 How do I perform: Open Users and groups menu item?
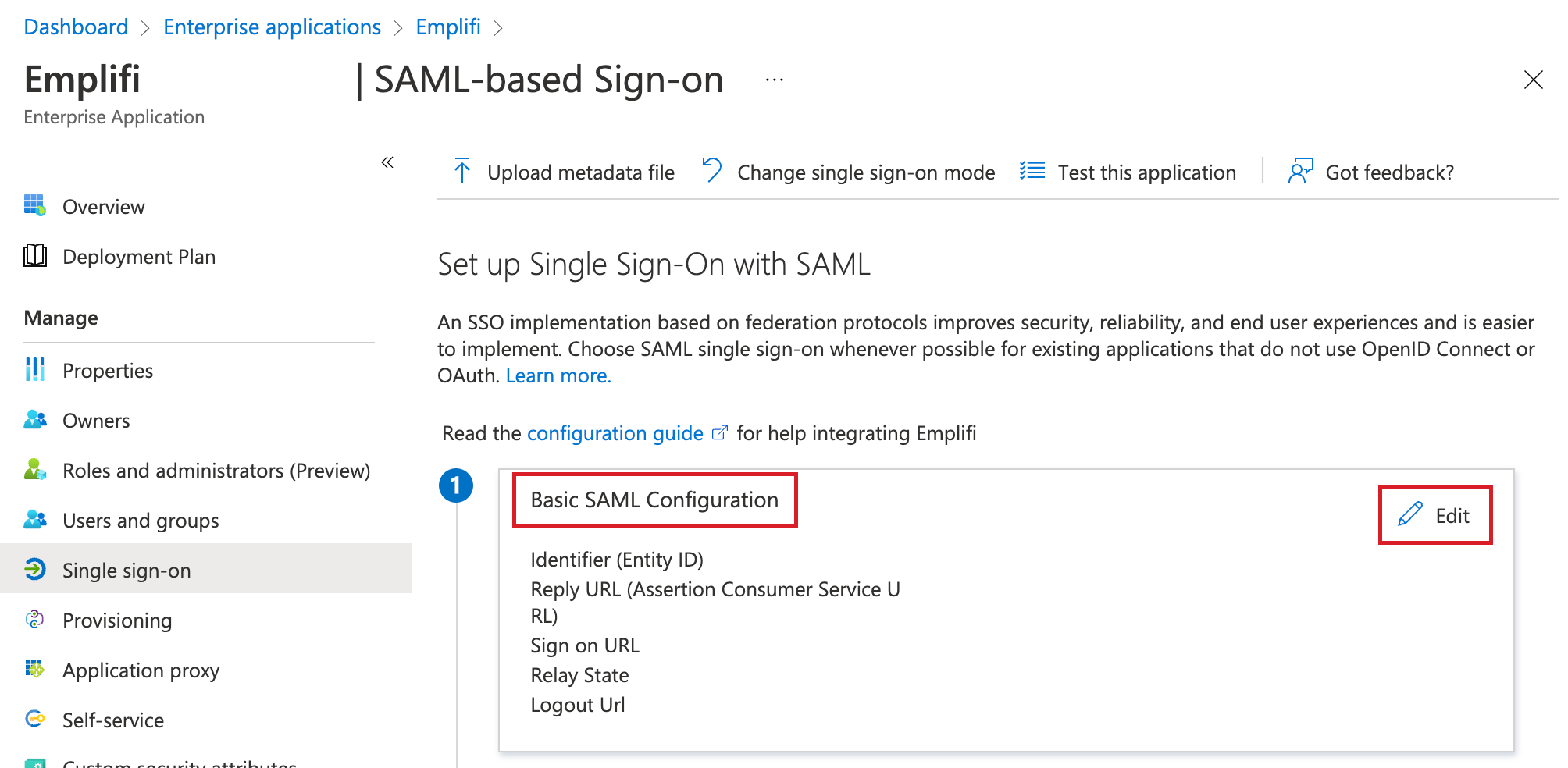pyautogui.click(x=141, y=521)
